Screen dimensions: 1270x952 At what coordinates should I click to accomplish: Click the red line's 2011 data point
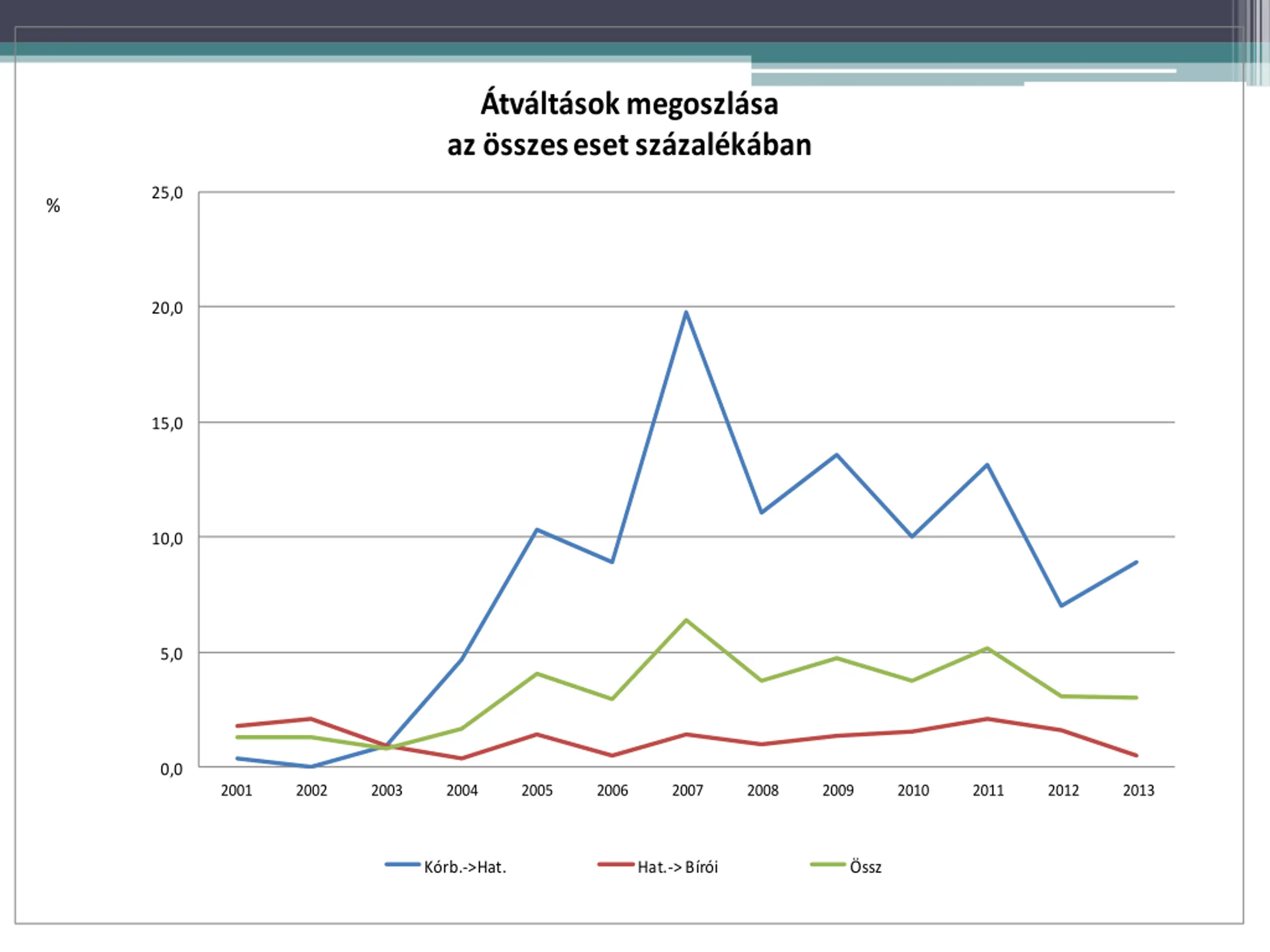987,718
